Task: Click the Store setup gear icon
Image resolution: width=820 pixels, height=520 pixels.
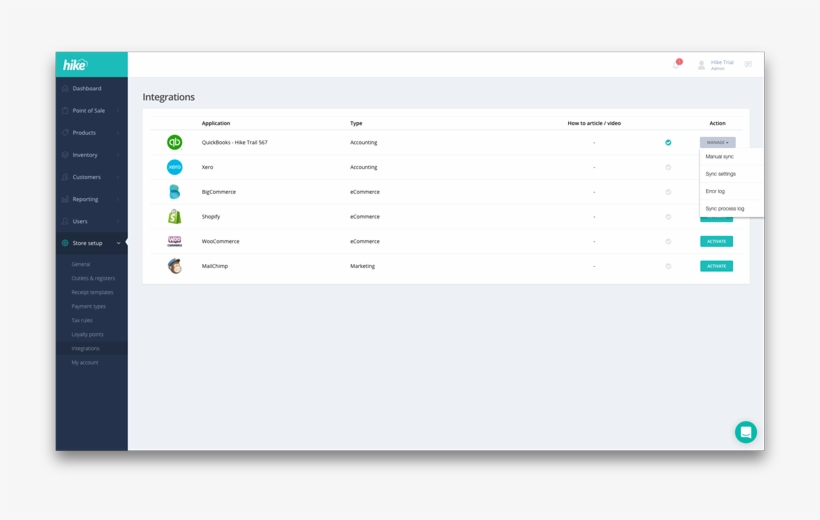Action: click(x=65, y=243)
